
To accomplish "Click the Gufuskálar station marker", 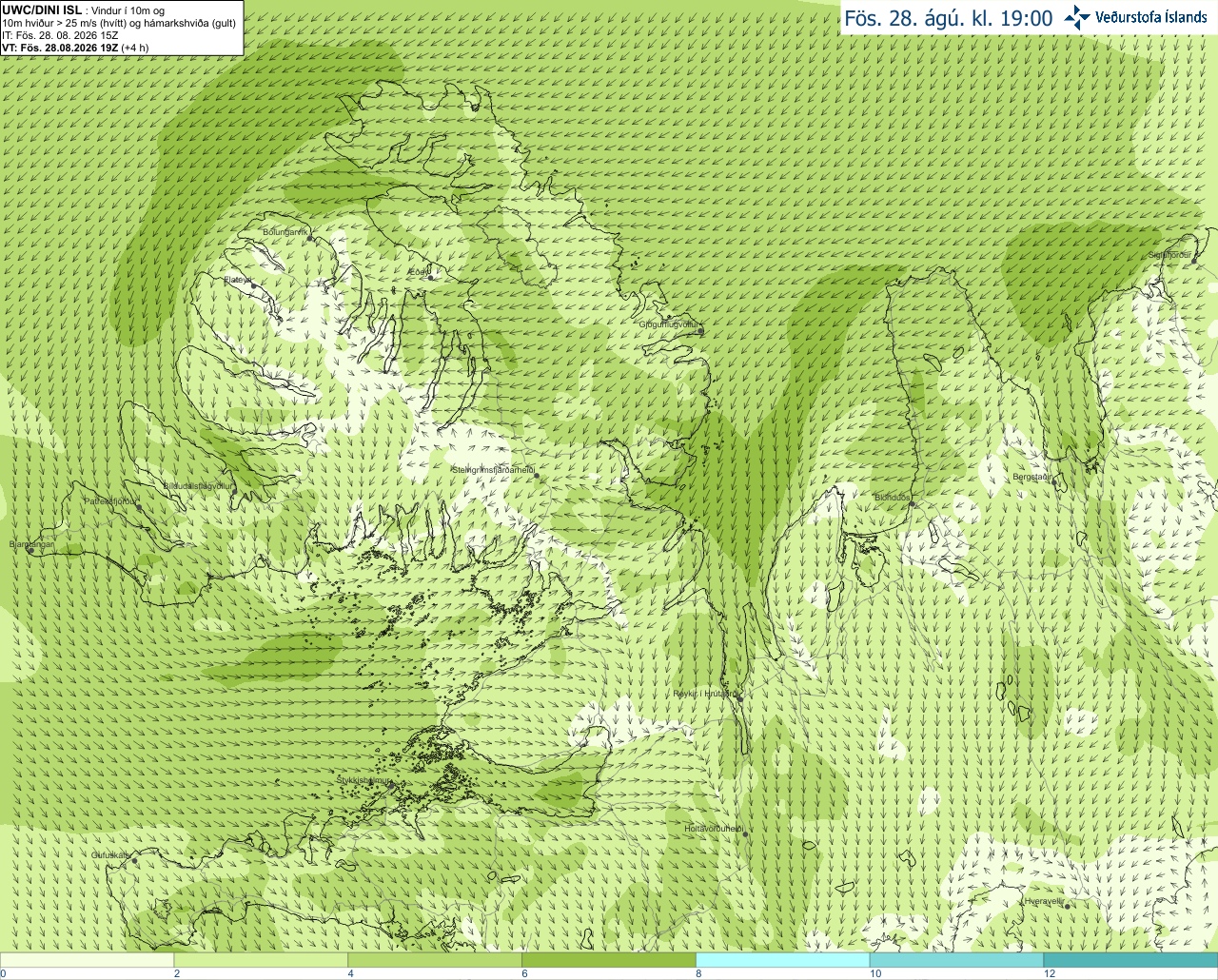I will pos(134,861).
